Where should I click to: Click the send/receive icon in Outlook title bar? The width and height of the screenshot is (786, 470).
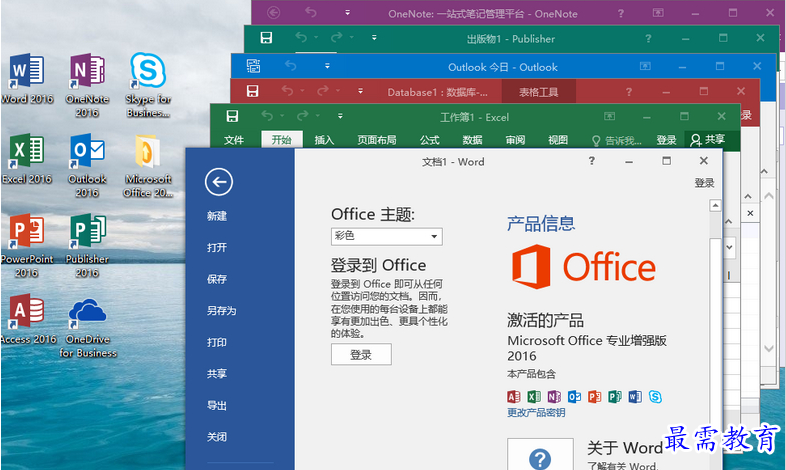254,66
